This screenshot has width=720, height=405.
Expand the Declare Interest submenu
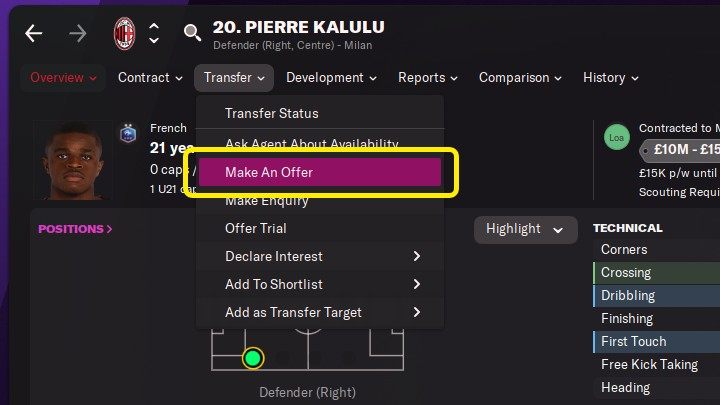pyautogui.click(x=322, y=256)
